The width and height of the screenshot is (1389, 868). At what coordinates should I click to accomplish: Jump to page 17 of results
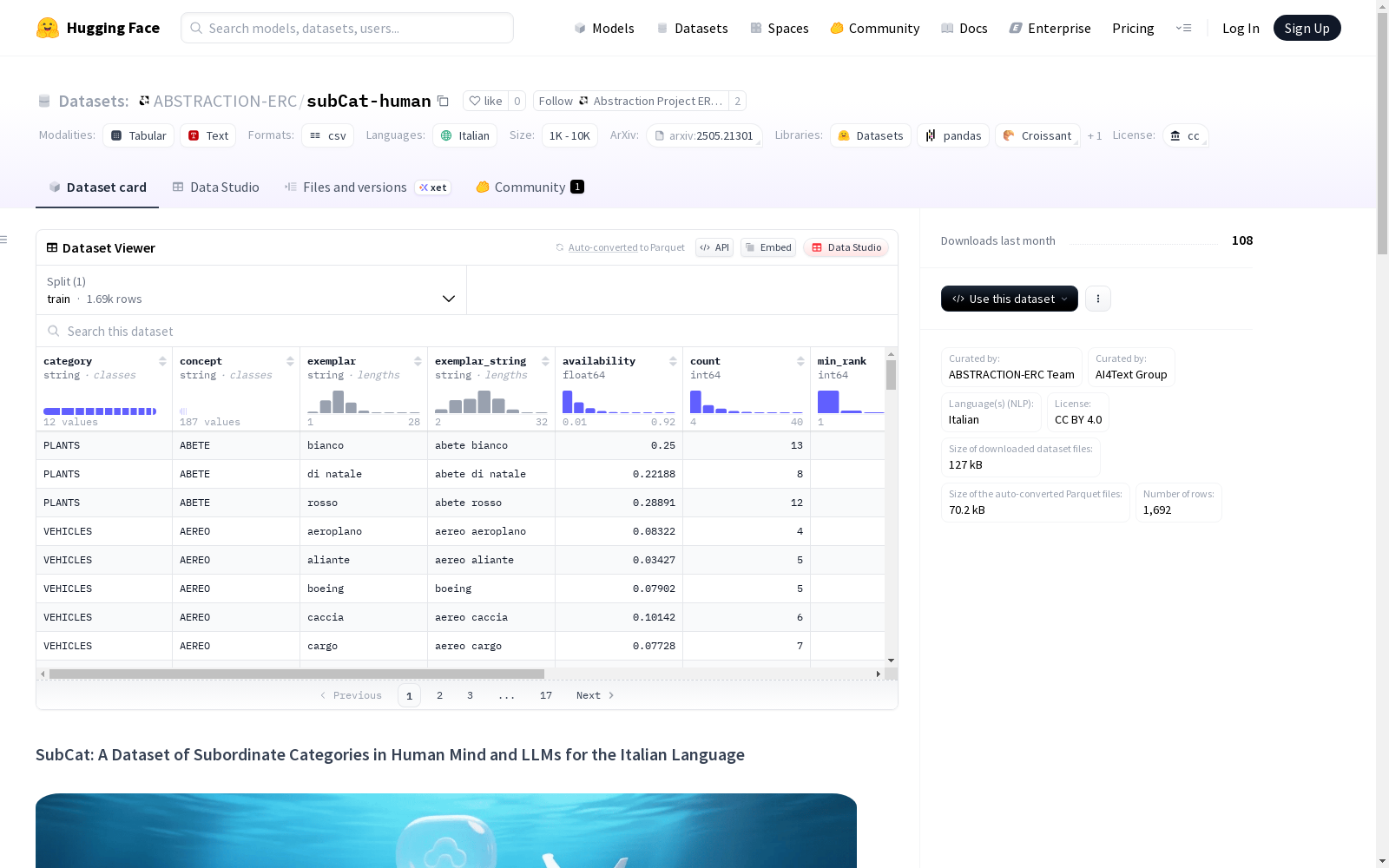point(546,695)
